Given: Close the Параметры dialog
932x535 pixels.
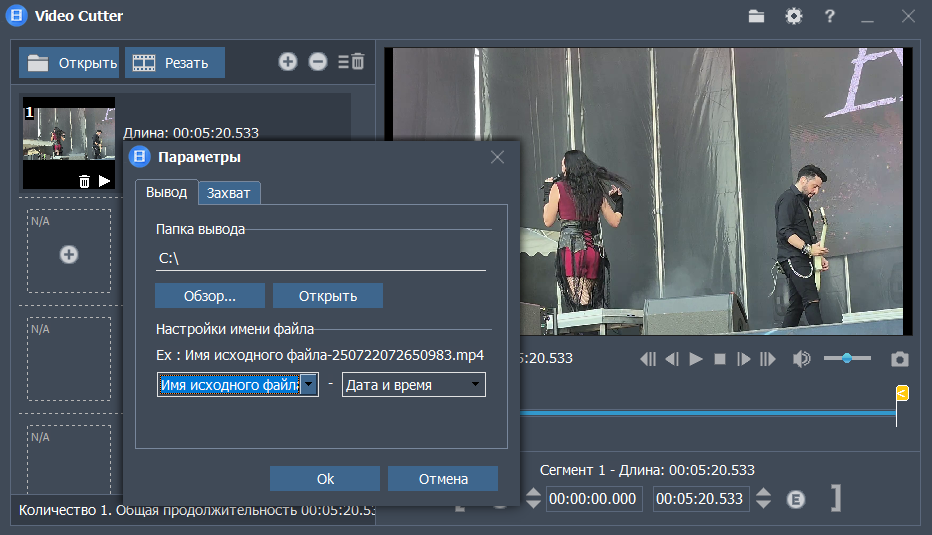Looking at the screenshot, I should click(498, 157).
